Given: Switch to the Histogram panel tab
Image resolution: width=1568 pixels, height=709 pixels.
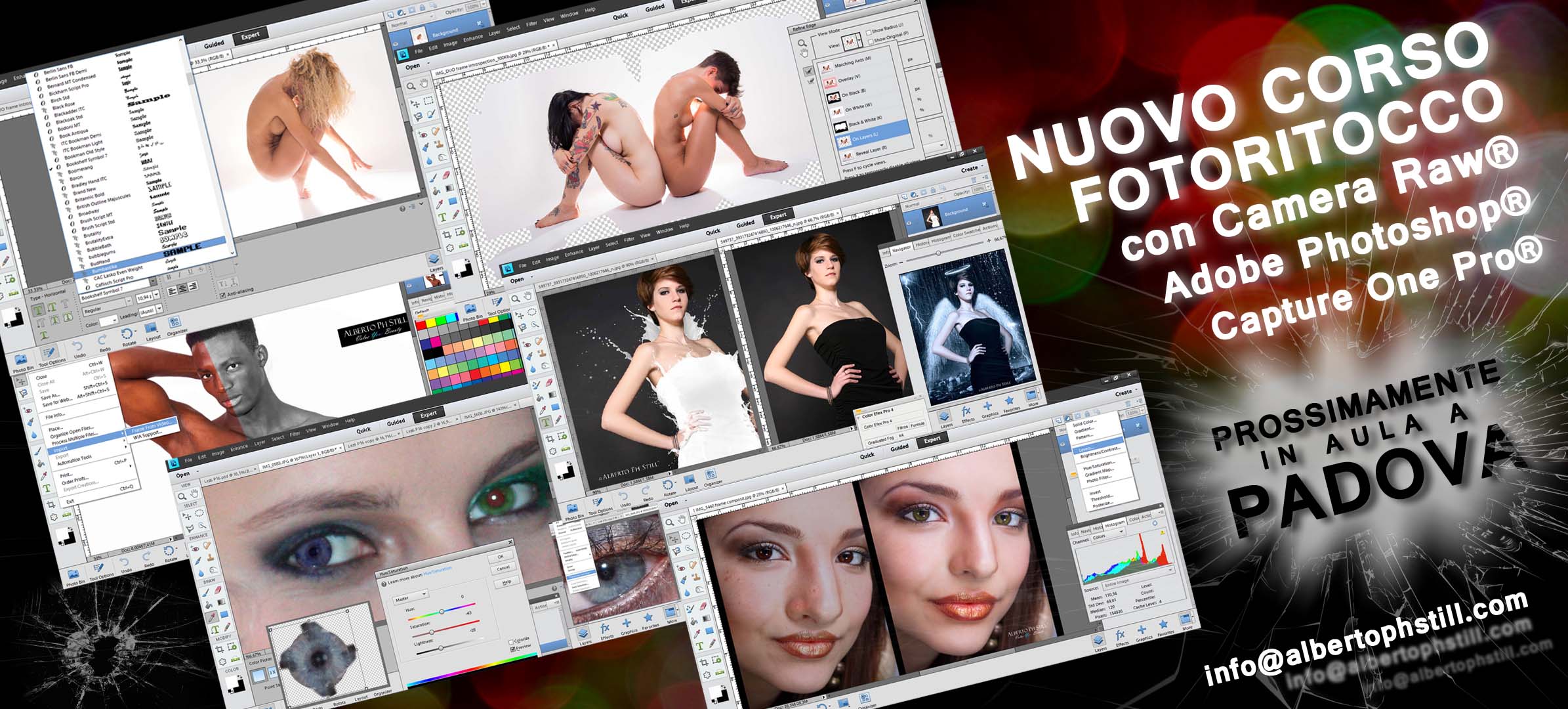Looking at the screenshot, I should (1115, 525).
